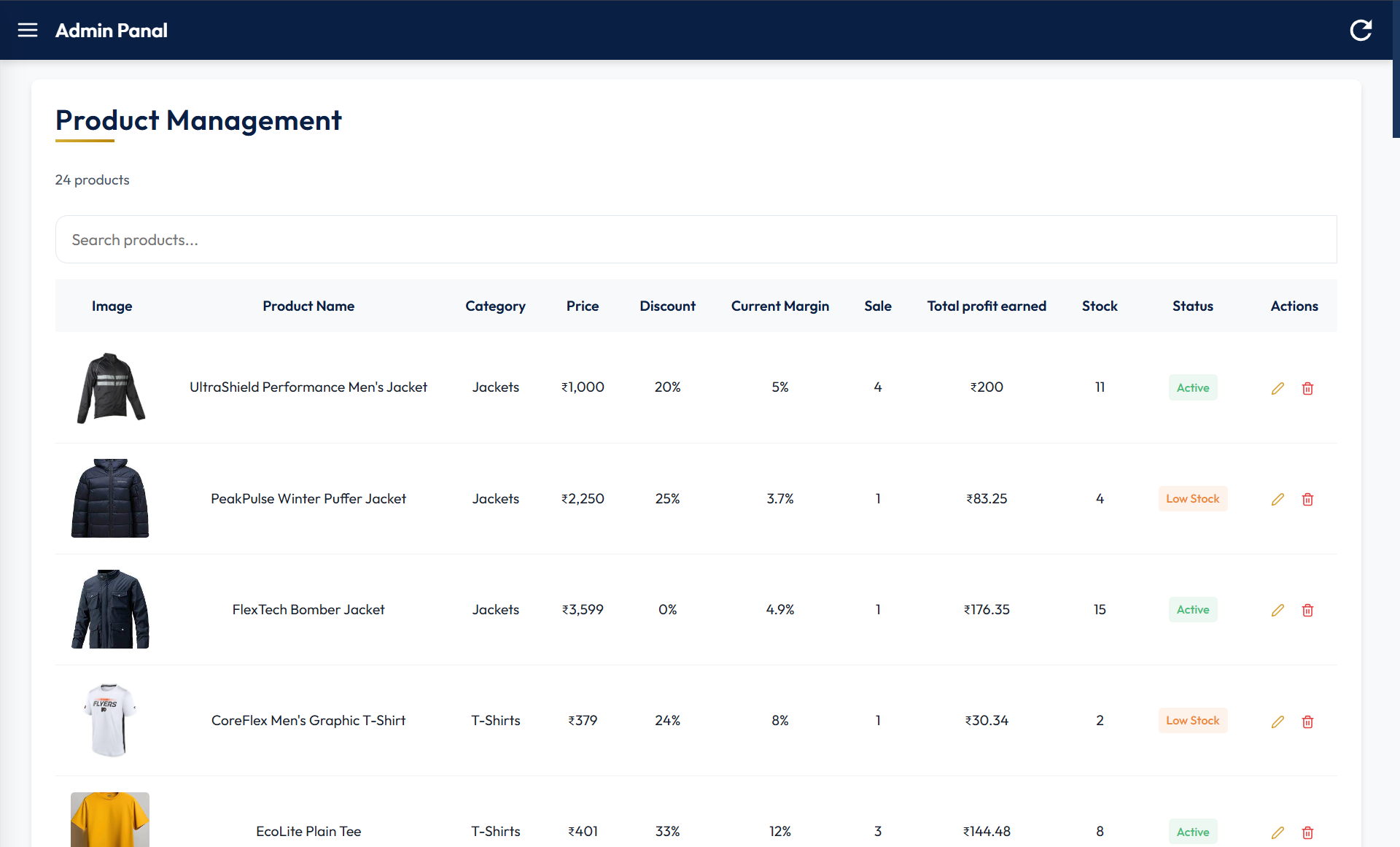Edit the PeakPulse Winter Puffer Jacket
1400x847 pixels.
(1277, 499)
